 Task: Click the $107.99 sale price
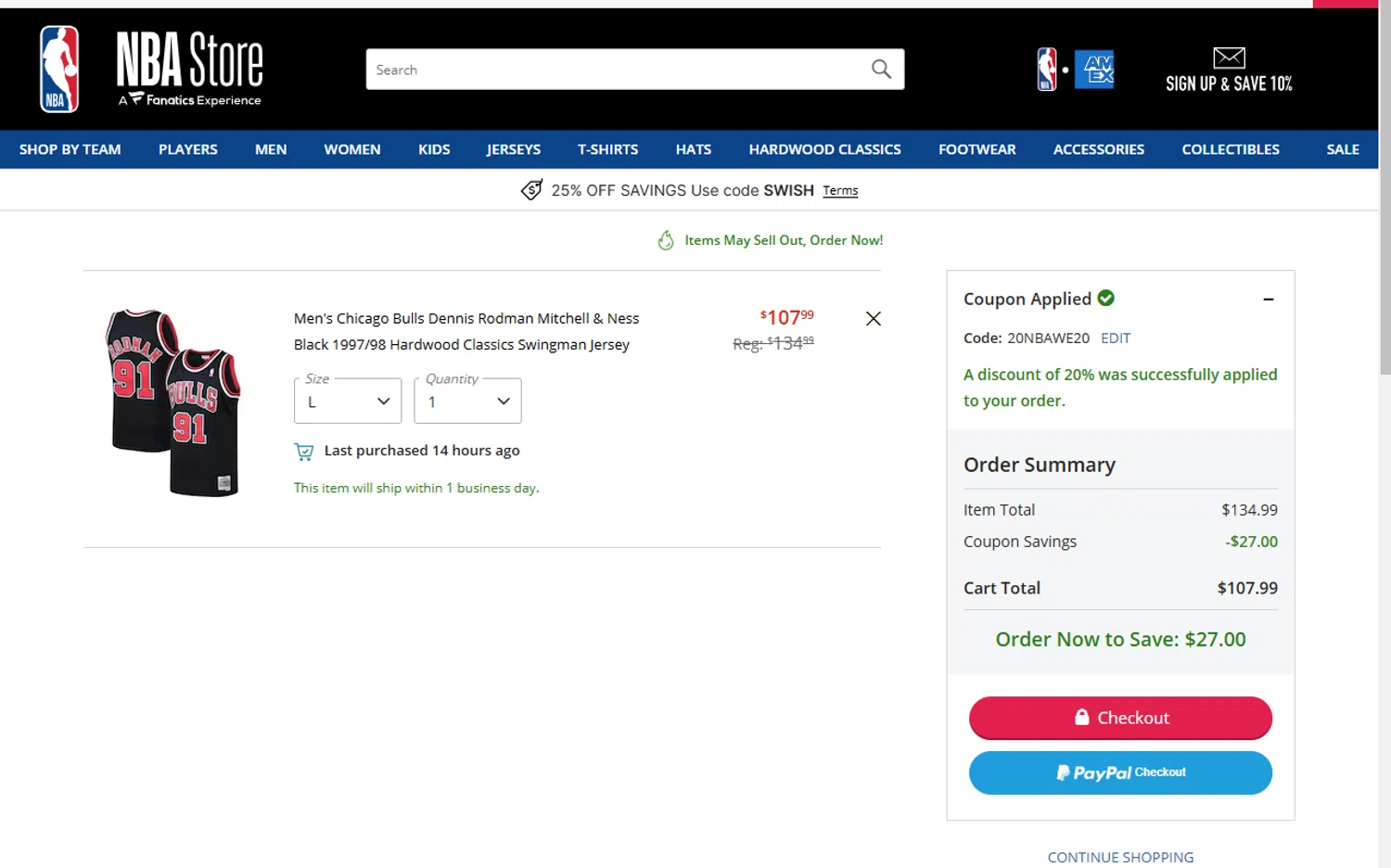(786, 317)
